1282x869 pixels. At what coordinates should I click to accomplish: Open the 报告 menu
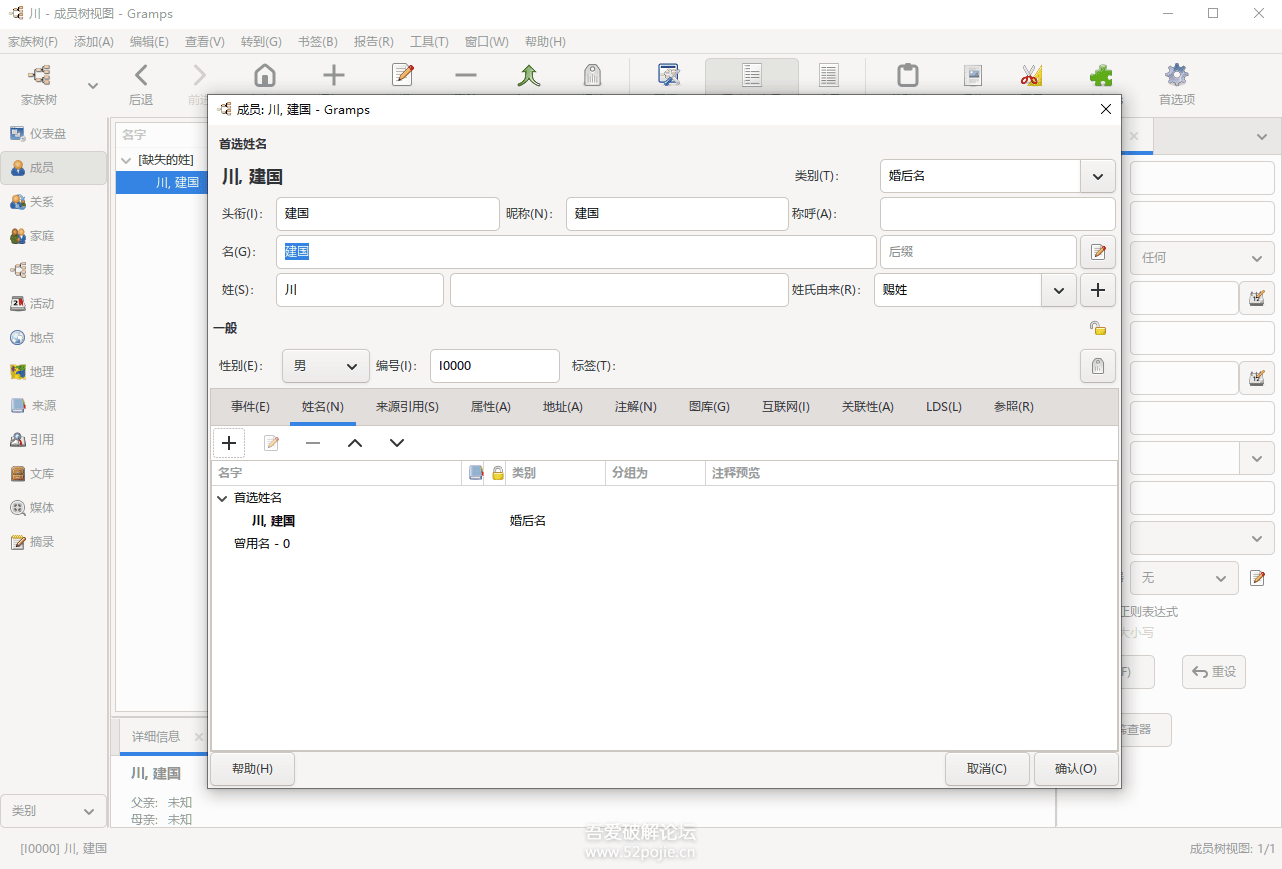pyautogui.click(x=373, y=42)
